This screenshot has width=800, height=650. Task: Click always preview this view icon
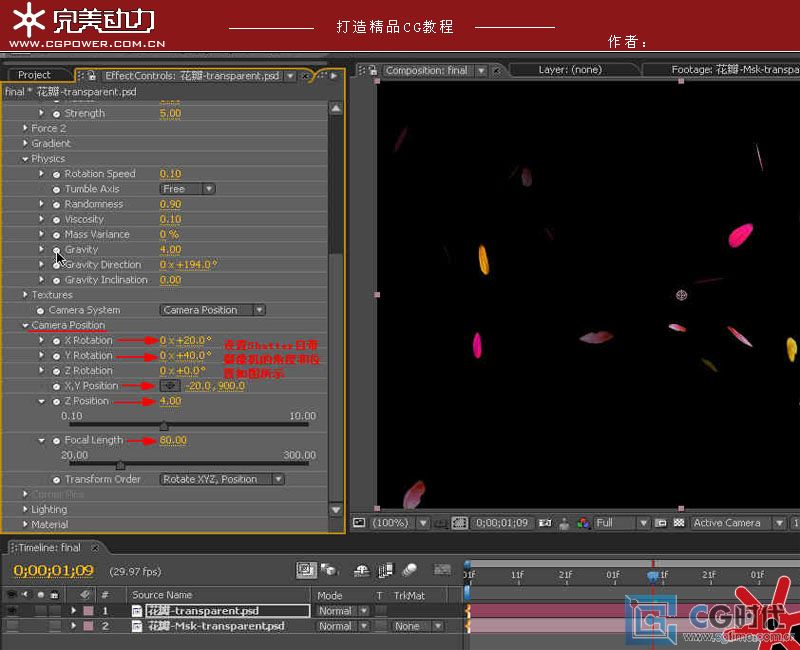pos(359,523)
